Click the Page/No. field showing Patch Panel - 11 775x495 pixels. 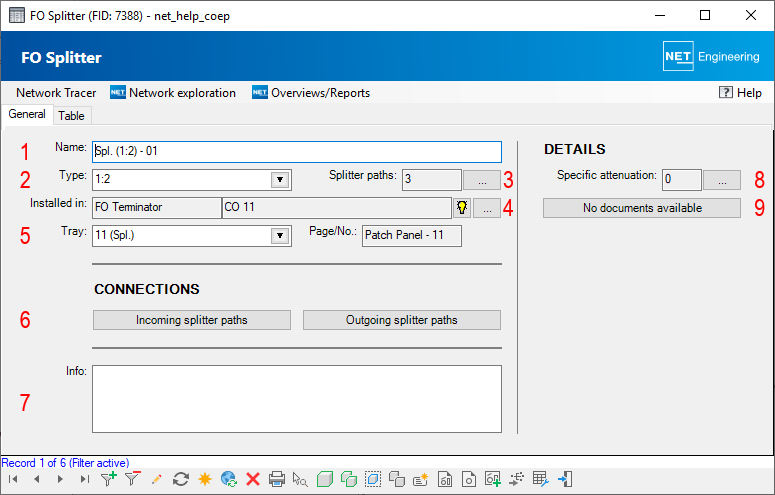(412, 236)
